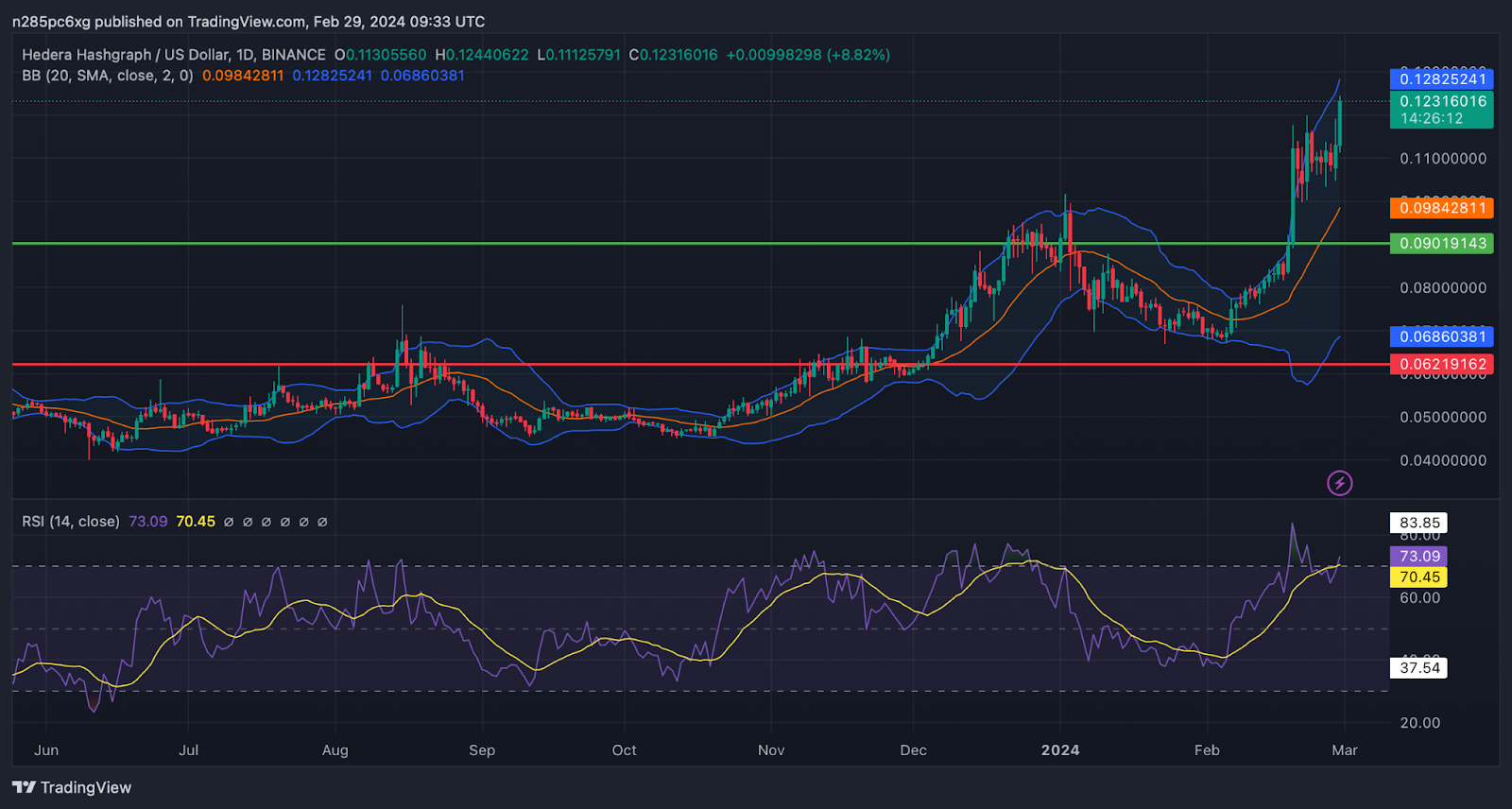Click the 37.54 RSI axis label
Screen dimensions: 1512x809
(x=1419, y=668)
